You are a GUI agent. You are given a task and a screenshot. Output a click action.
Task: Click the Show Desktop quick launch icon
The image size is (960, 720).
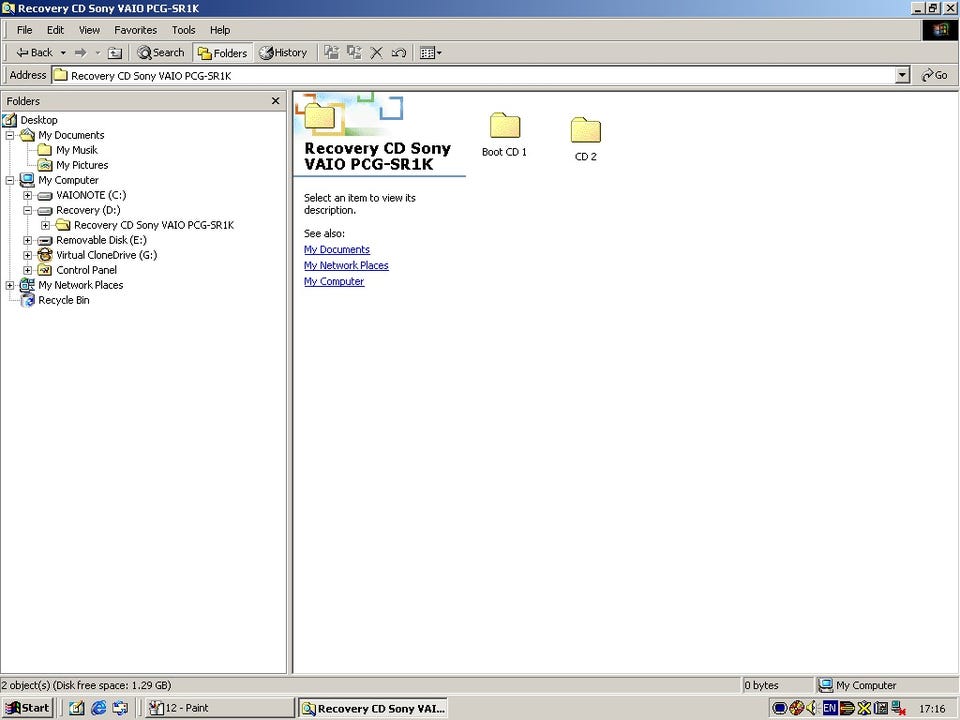click(77, 708)
